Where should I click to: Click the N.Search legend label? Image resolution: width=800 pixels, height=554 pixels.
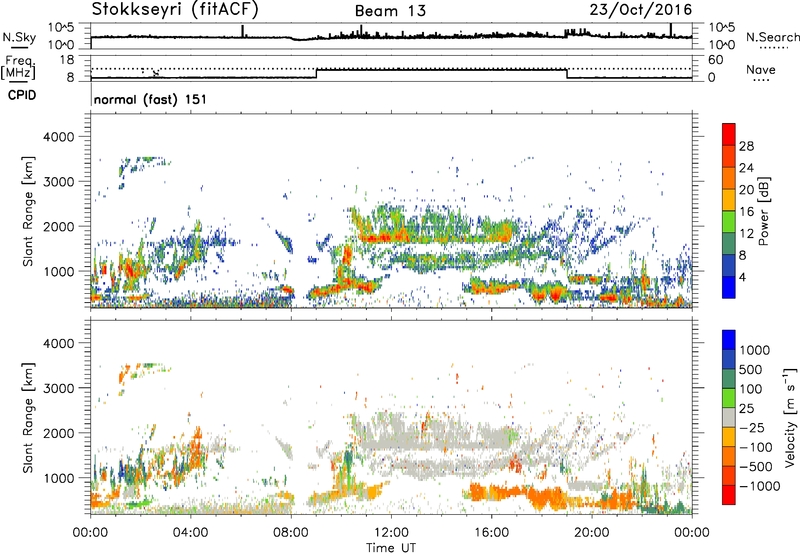coord(772,37)
